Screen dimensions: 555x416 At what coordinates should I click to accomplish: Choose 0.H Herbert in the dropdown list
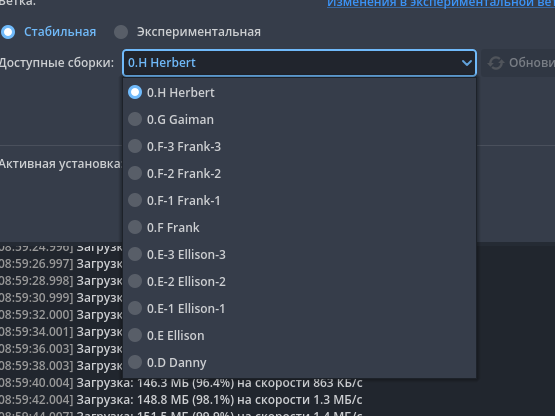point(299,92)
